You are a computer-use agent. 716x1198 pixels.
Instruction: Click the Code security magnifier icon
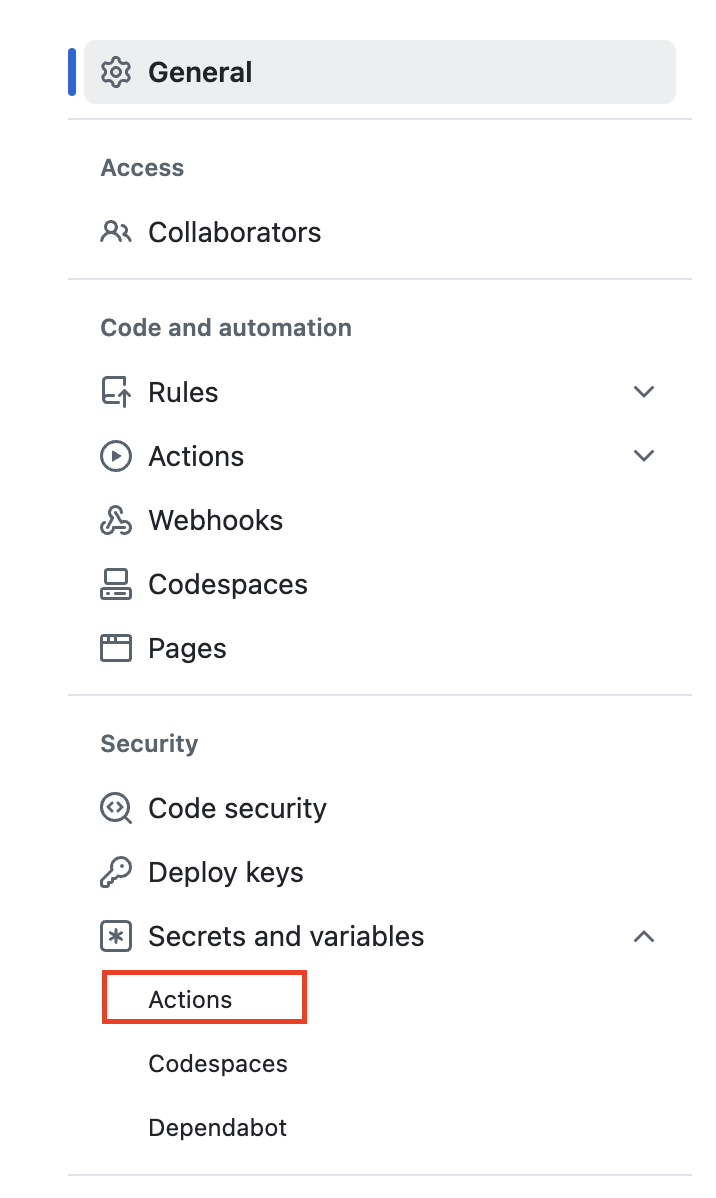point(116,808)
